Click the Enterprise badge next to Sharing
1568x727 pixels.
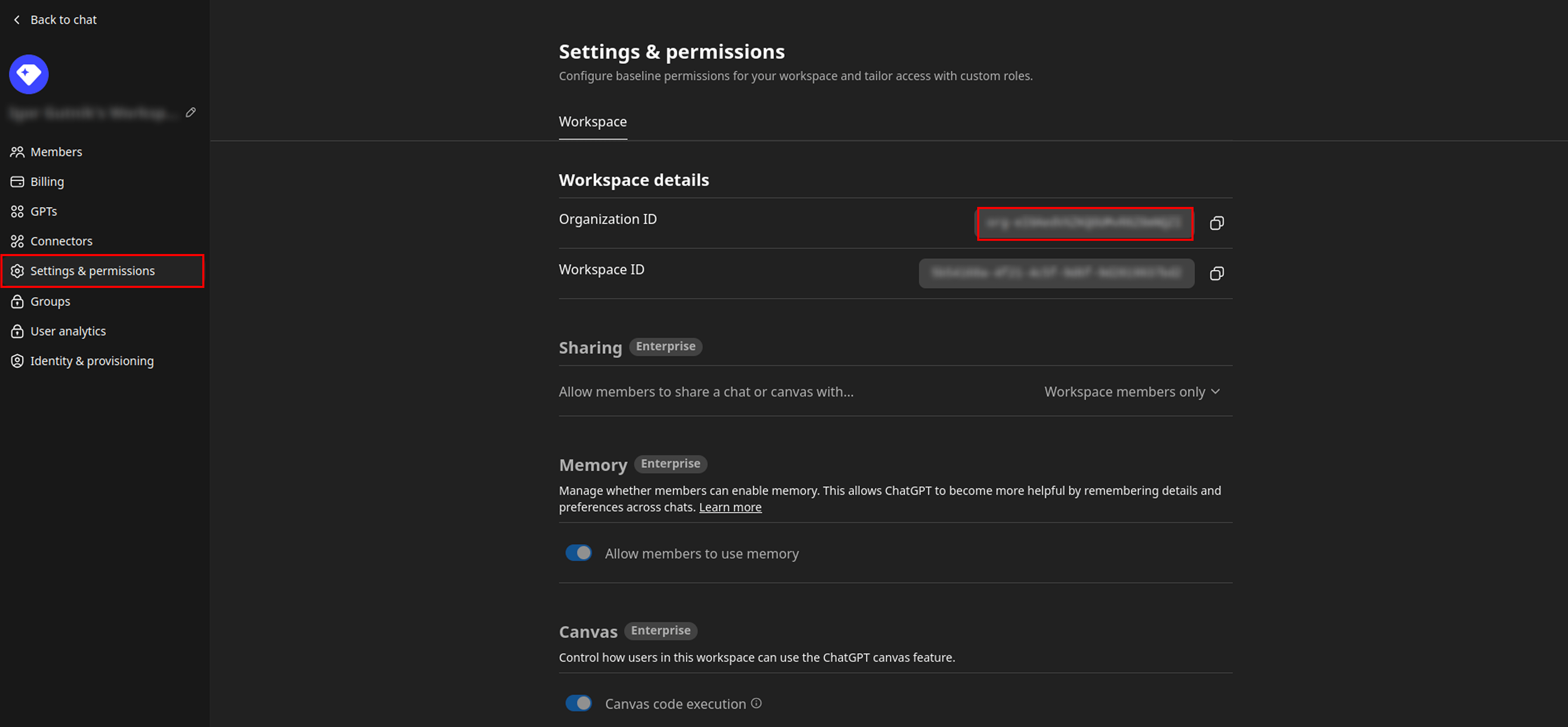[665, 347]
